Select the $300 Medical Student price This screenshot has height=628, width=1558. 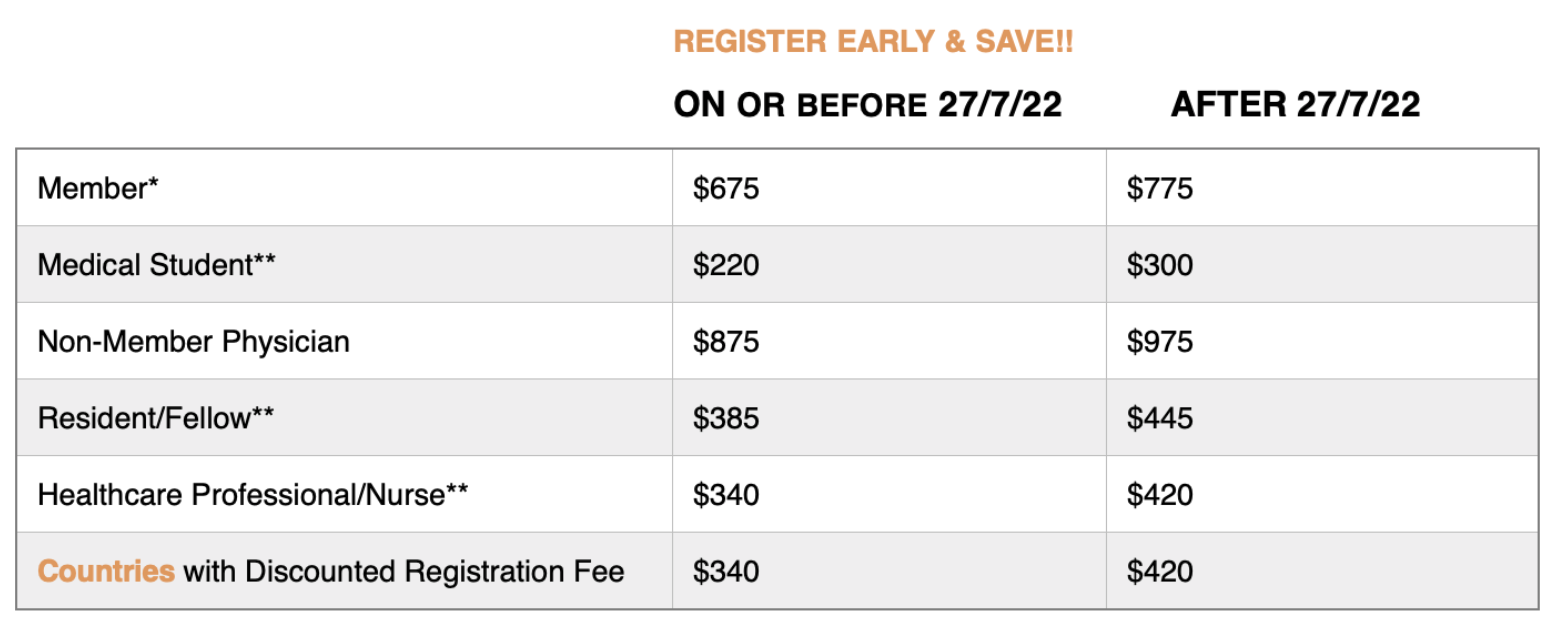1160,265
